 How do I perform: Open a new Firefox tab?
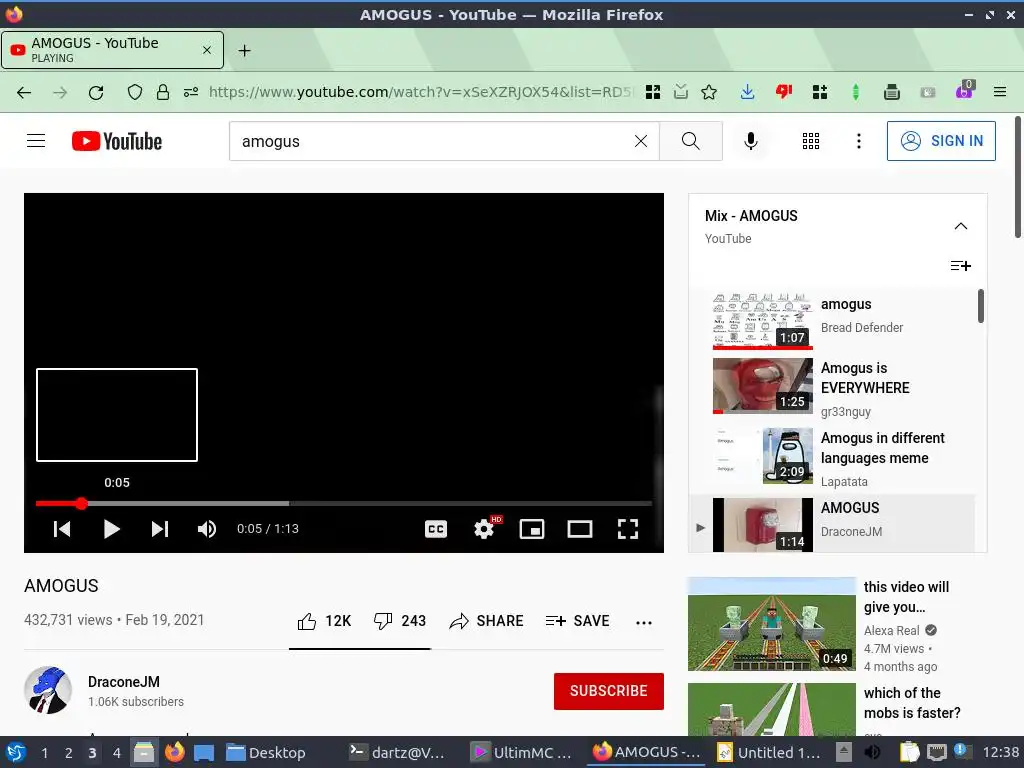244,50
